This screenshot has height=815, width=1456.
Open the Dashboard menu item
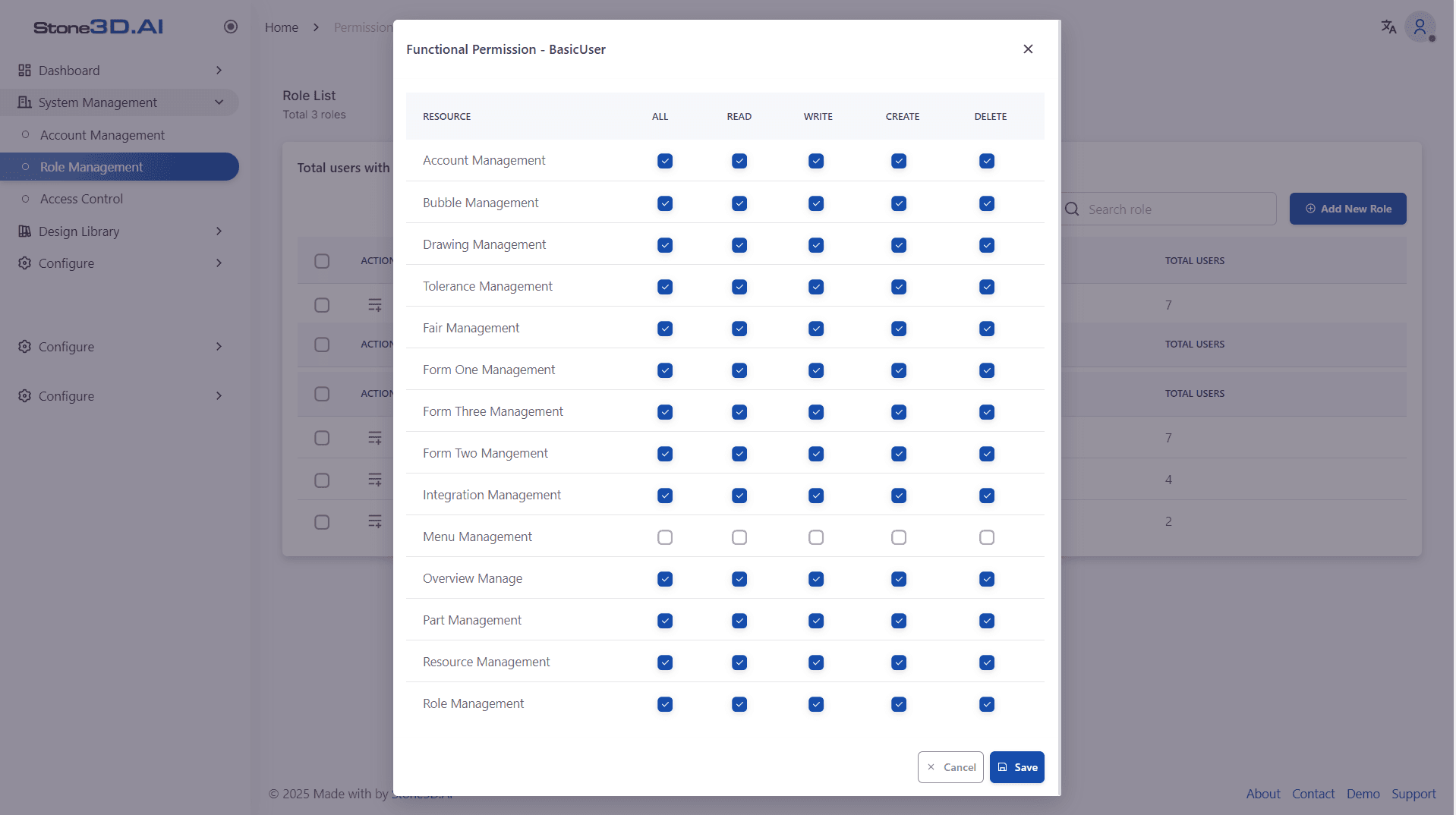point(119,70)
